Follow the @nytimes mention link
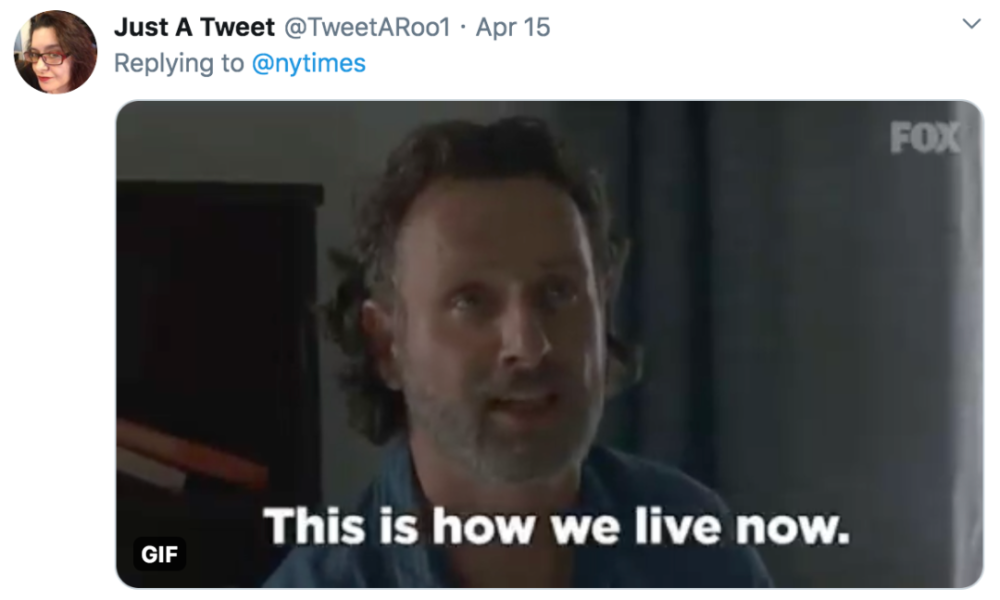 309,63
